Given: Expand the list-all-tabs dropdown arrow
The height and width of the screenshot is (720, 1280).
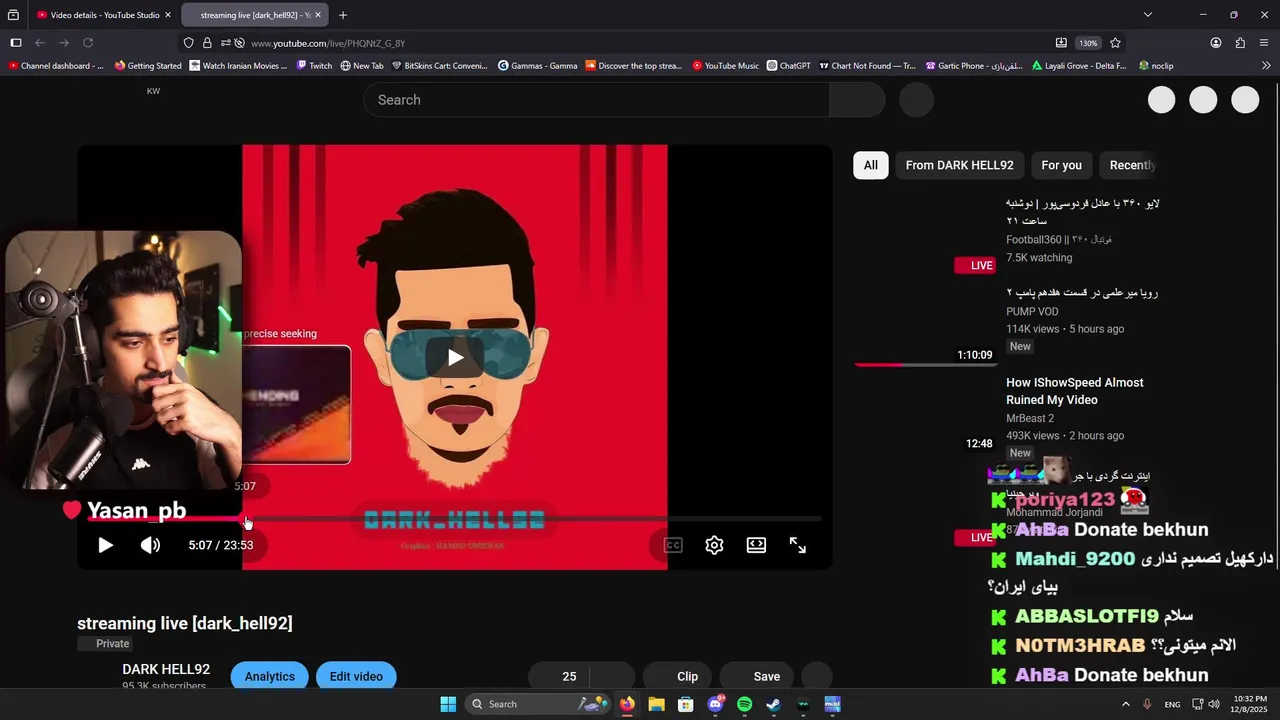Looking at the screenshot, I should pyautogui.click(x=1148, y=15).
